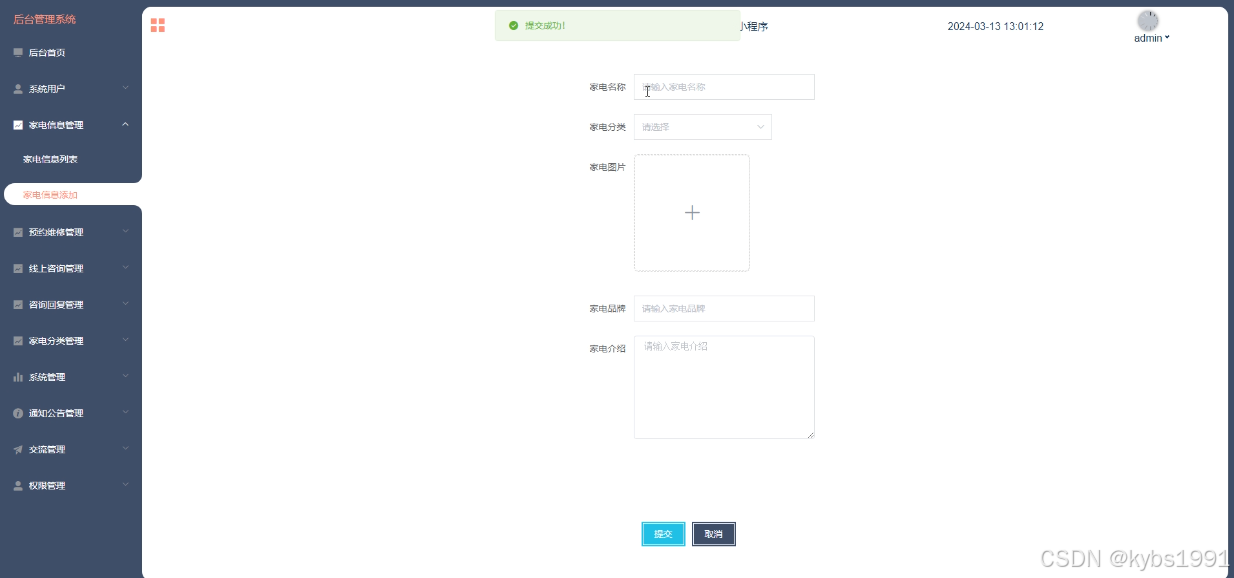Image resolution: width=1234 pixels, height=578 pixels.
Task: Expand the 预约维修管理 chevron
Action: (125, 231)
